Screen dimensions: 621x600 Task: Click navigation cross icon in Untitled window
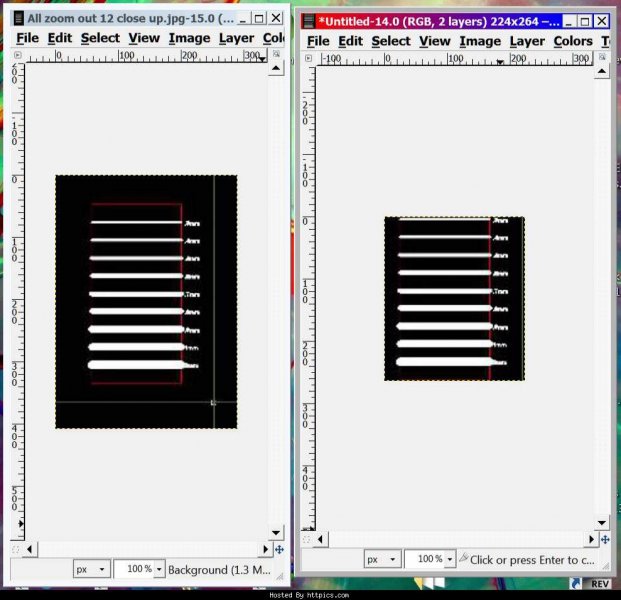(605, 539)
